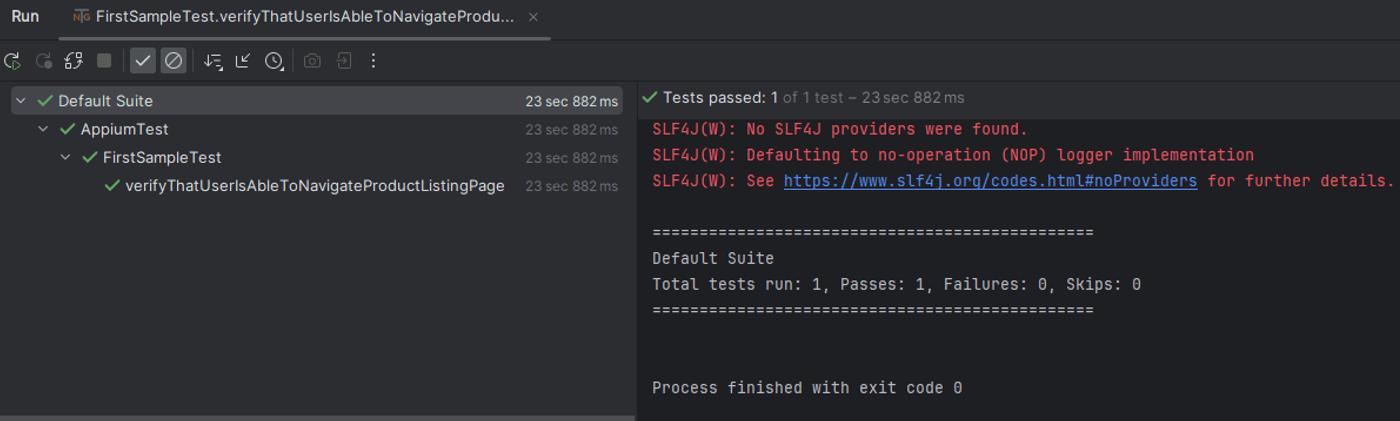Select verifyThatUserIsAbleToNavigateProductListingPage test result
Screen dimensions: 1400x421
pyautogui.click(x=316, y=186)
